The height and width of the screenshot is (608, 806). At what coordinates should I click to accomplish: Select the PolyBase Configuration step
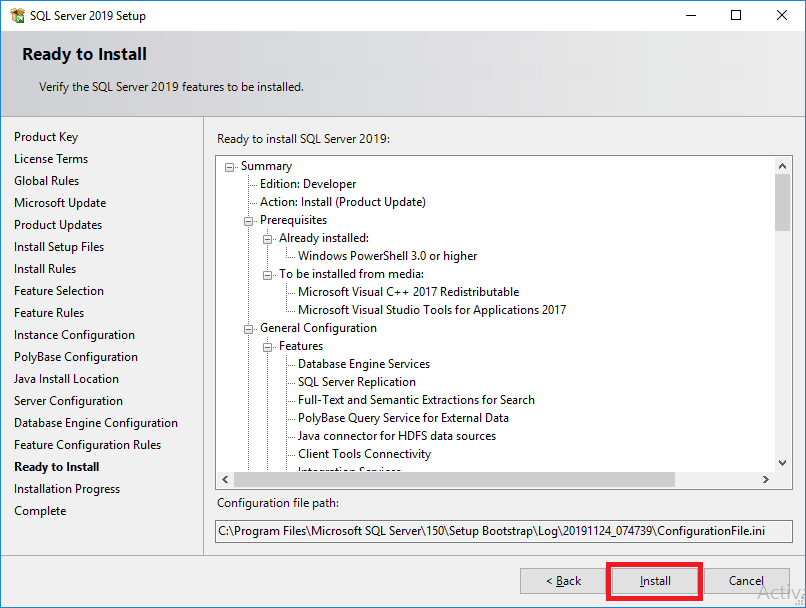pos(76,357)
